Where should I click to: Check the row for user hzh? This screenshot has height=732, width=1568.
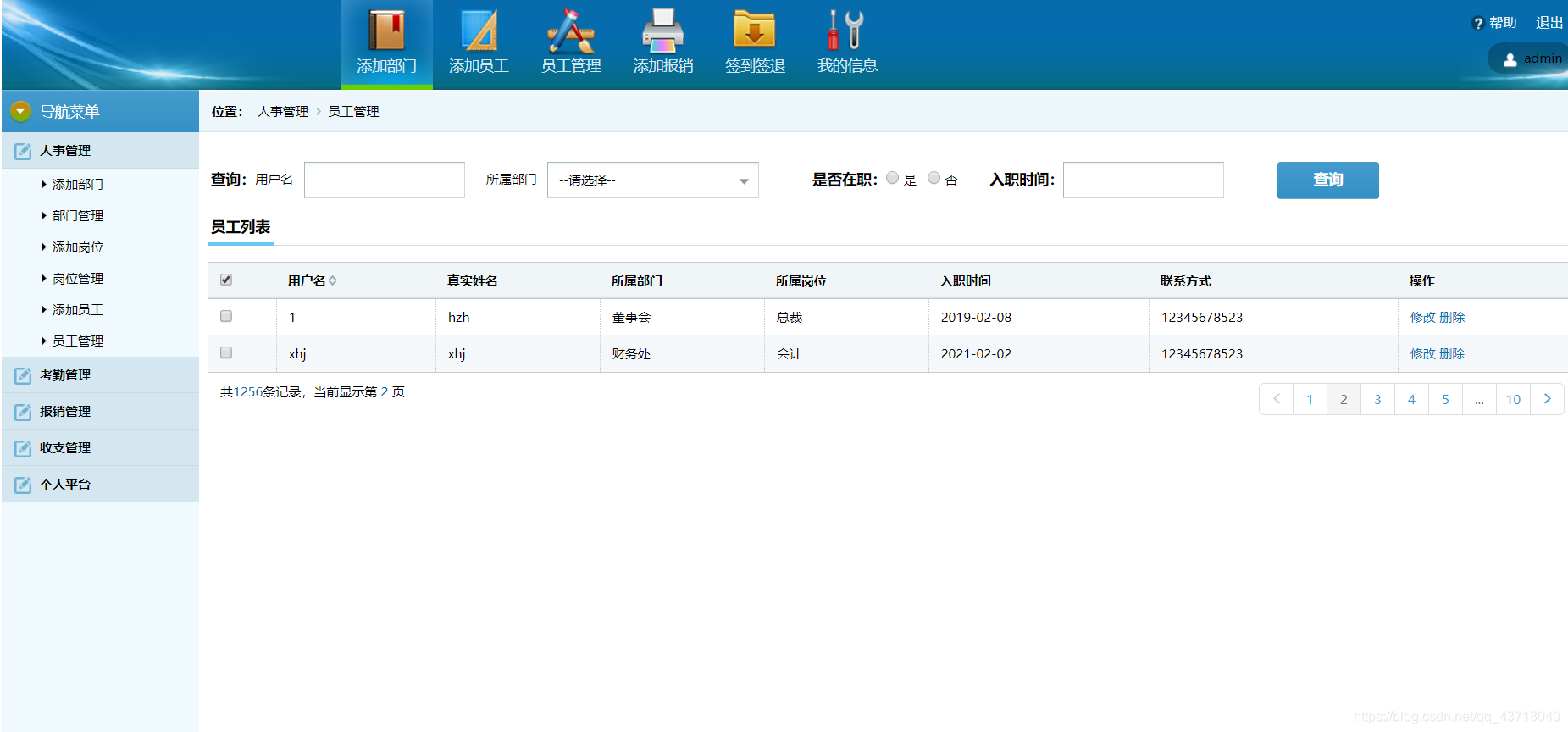tap(226, 316)
